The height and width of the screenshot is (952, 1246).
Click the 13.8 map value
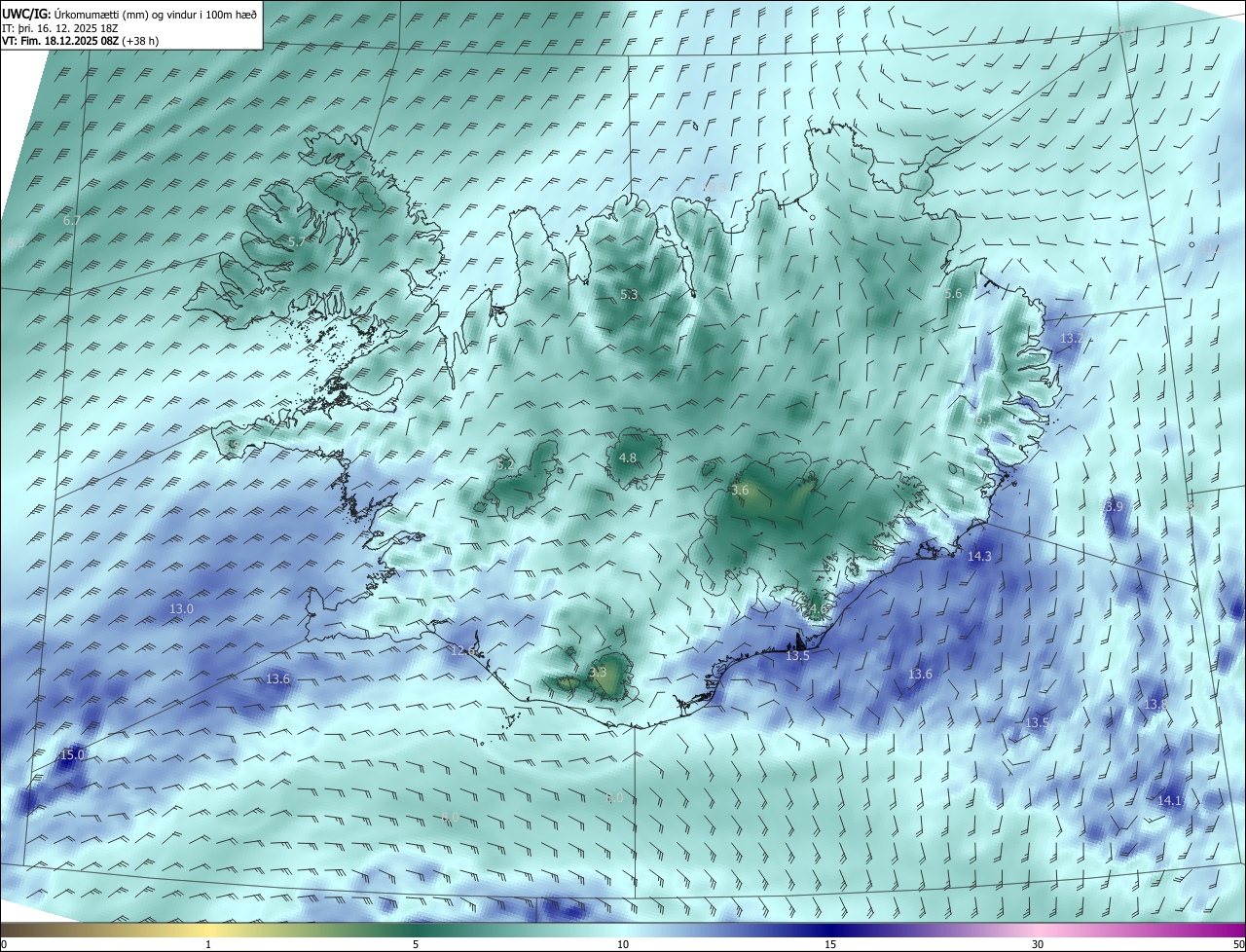point(1155,705)
